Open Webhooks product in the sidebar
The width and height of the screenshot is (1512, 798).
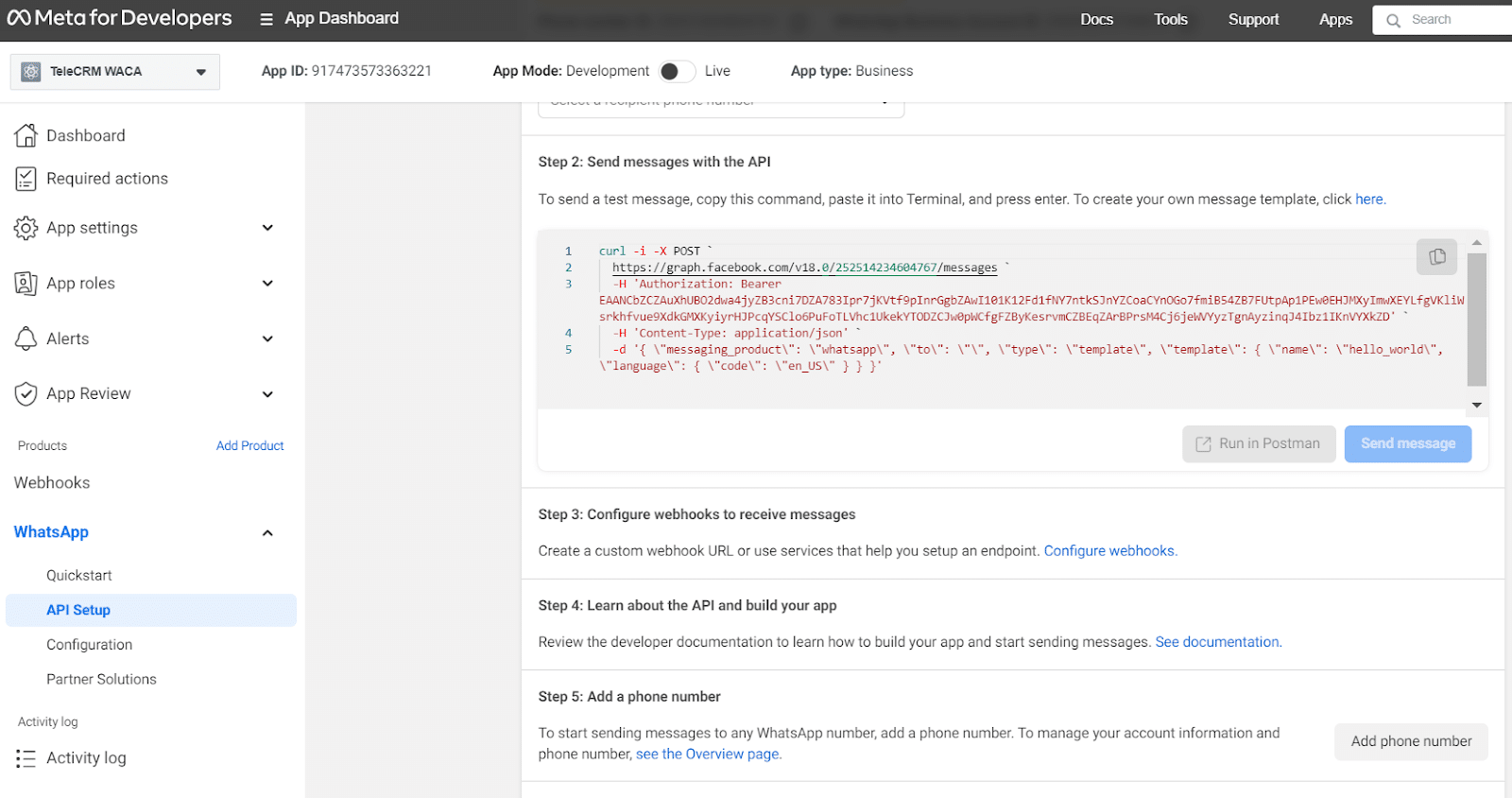[x=52, y=483]
